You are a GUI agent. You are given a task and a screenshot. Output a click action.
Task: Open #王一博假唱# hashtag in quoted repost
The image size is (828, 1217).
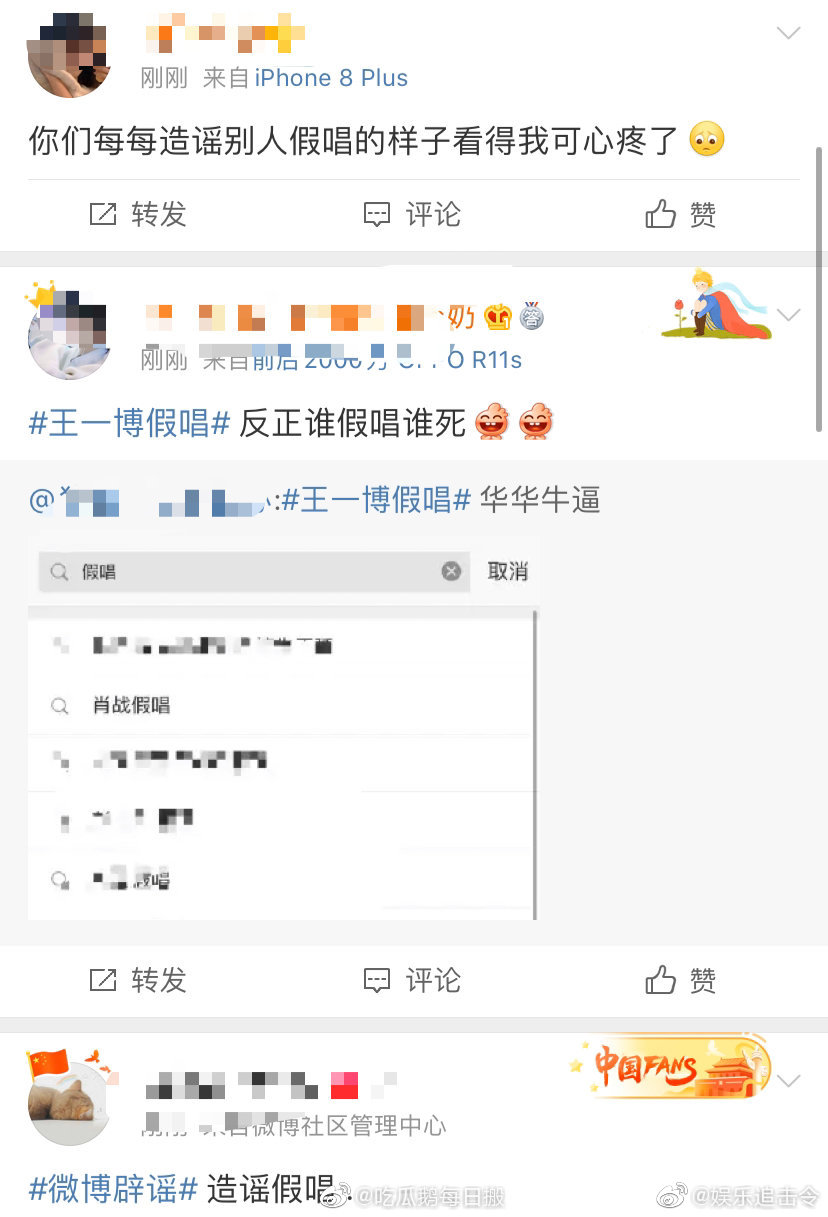pos(376,499)
